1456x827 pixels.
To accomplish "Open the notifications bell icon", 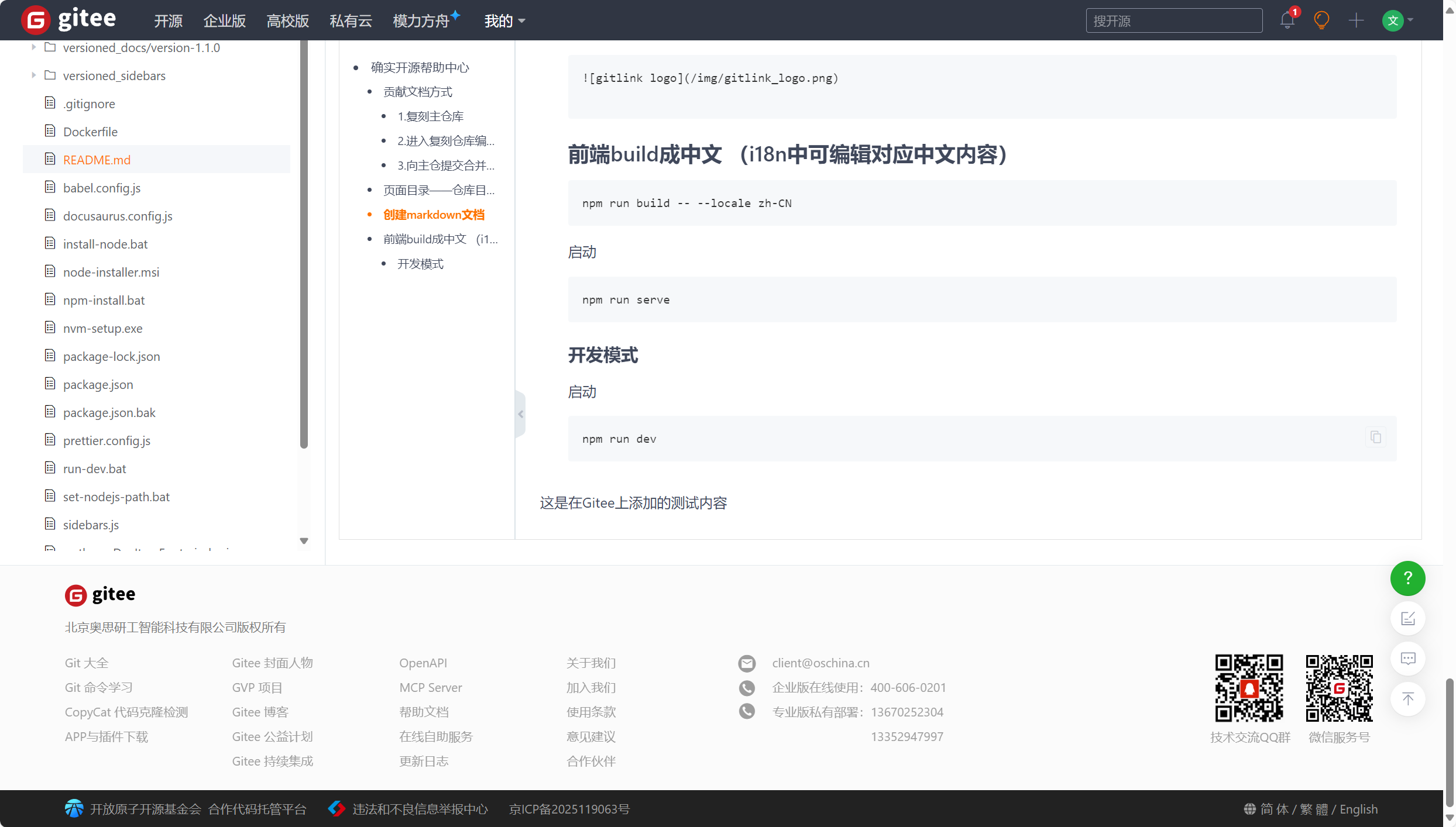I will (x=1287, y=20).
